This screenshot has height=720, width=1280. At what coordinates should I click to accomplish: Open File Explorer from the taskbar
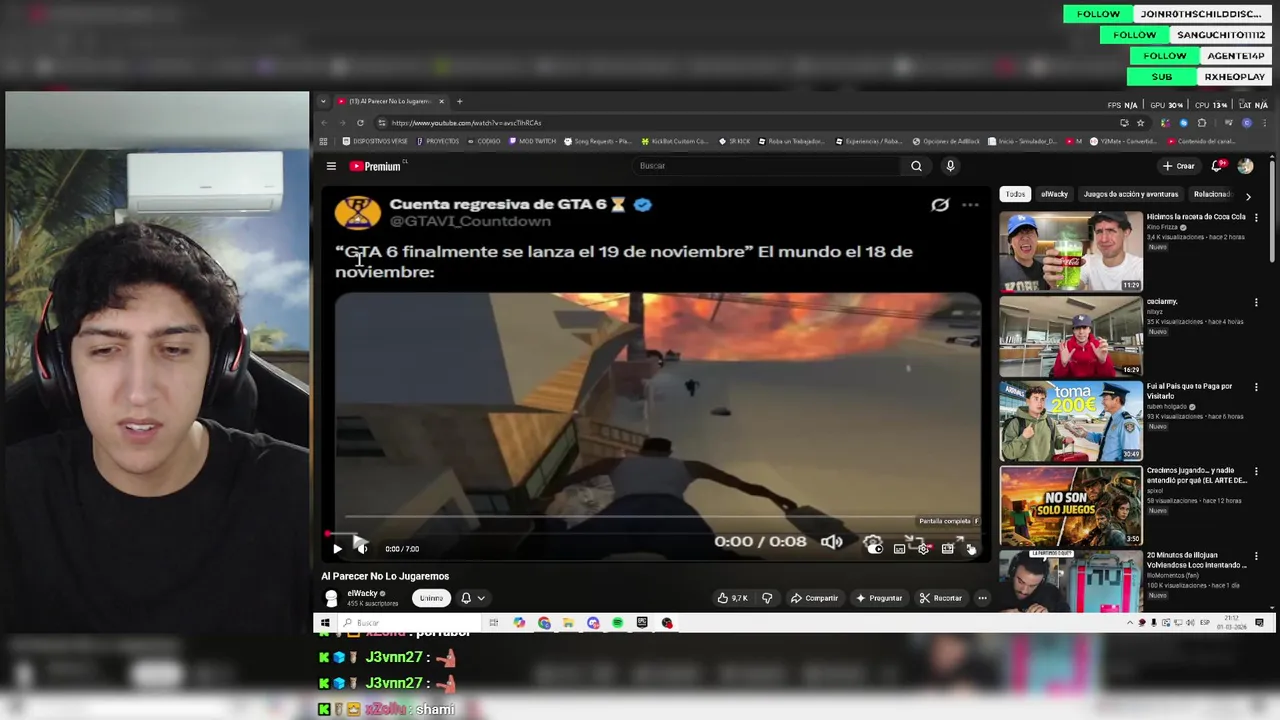tap(568, 623)
